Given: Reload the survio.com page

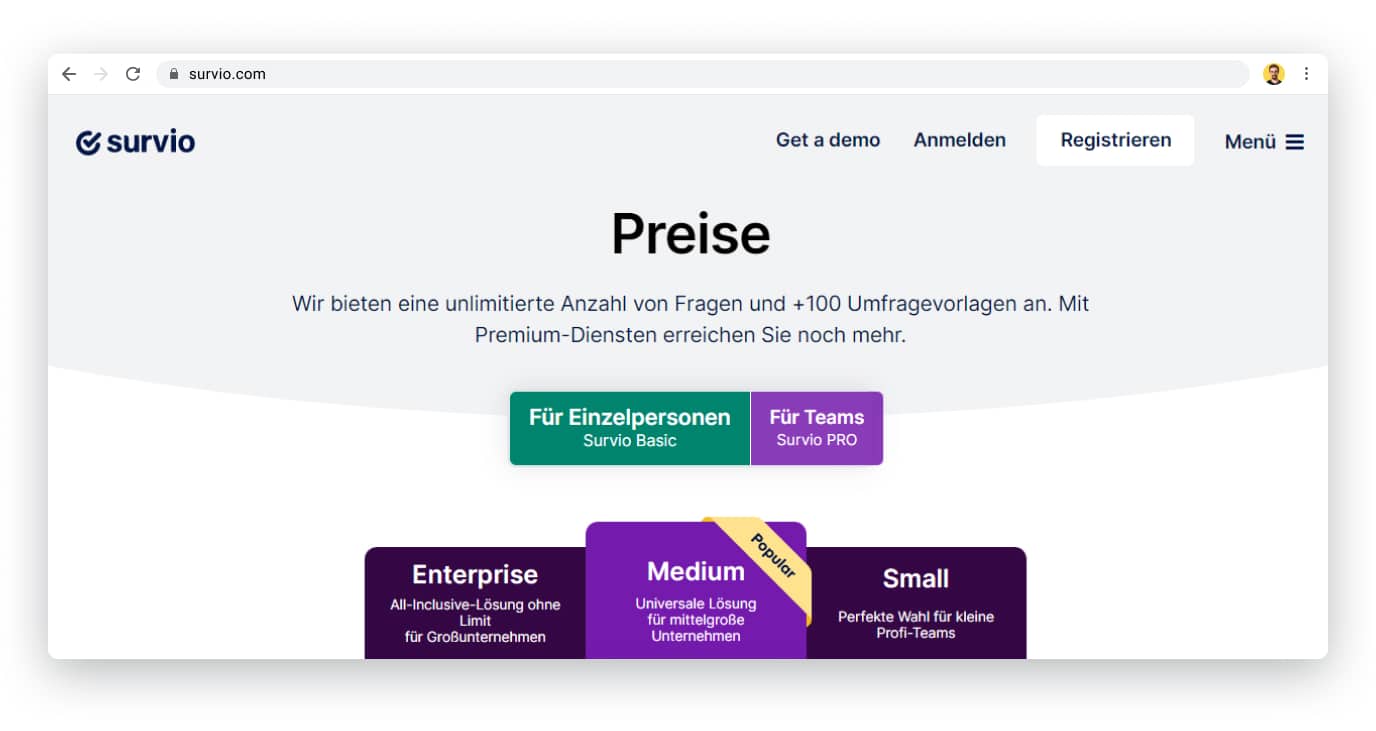Looking at the screenshot, I should click(x=132, y=74).
